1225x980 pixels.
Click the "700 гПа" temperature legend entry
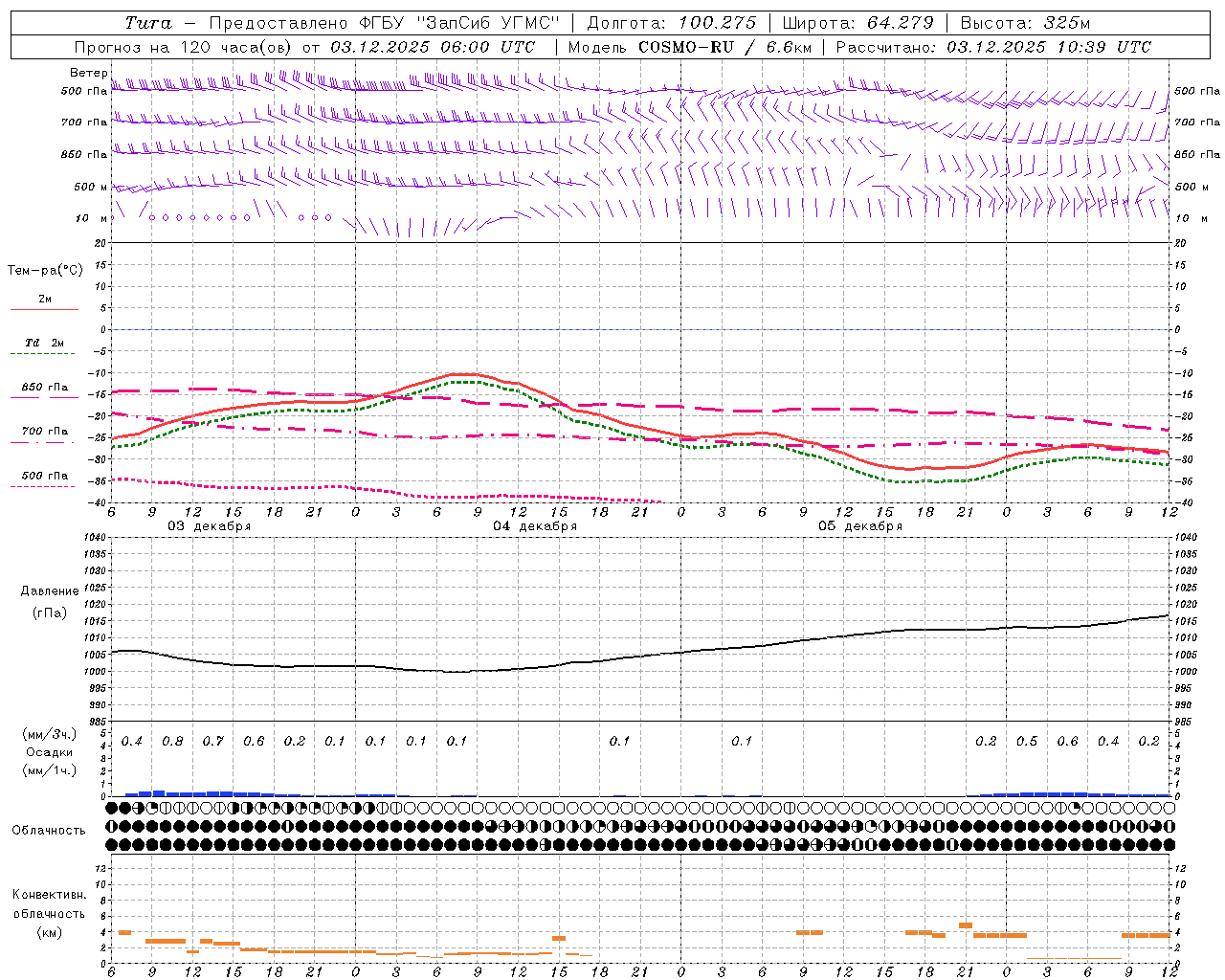click(x=45, y=431)
